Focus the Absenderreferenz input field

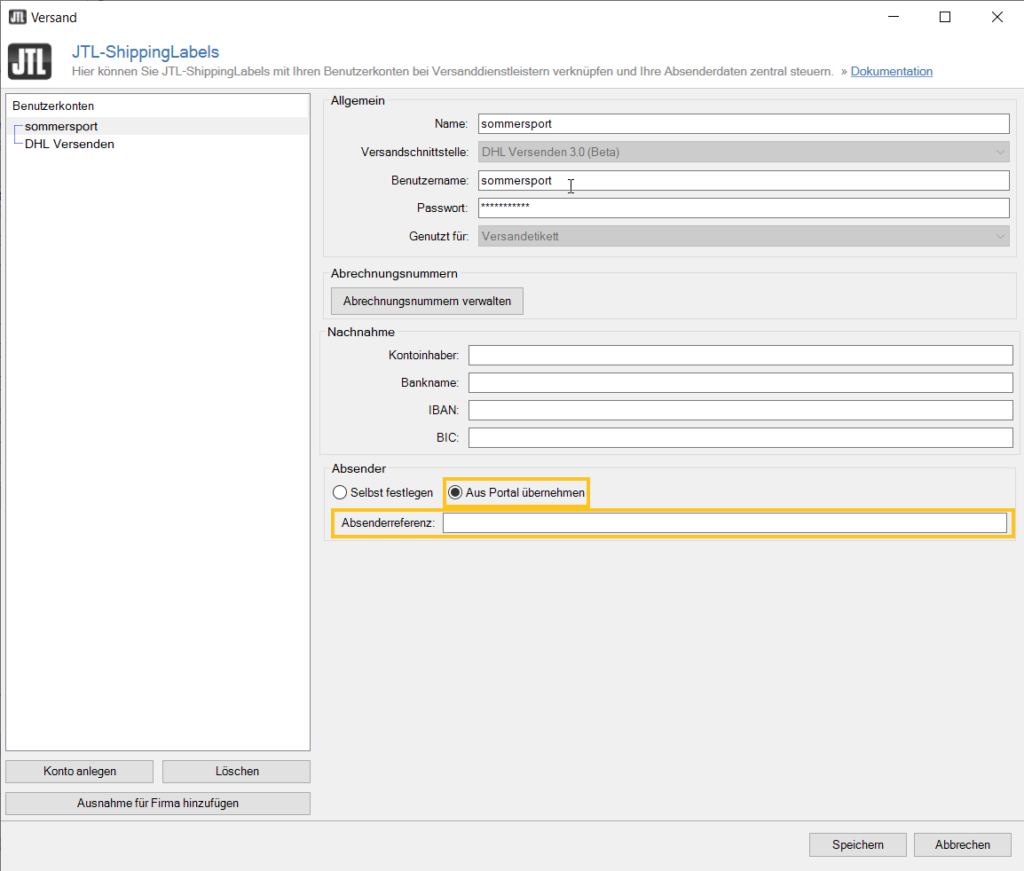724,523
